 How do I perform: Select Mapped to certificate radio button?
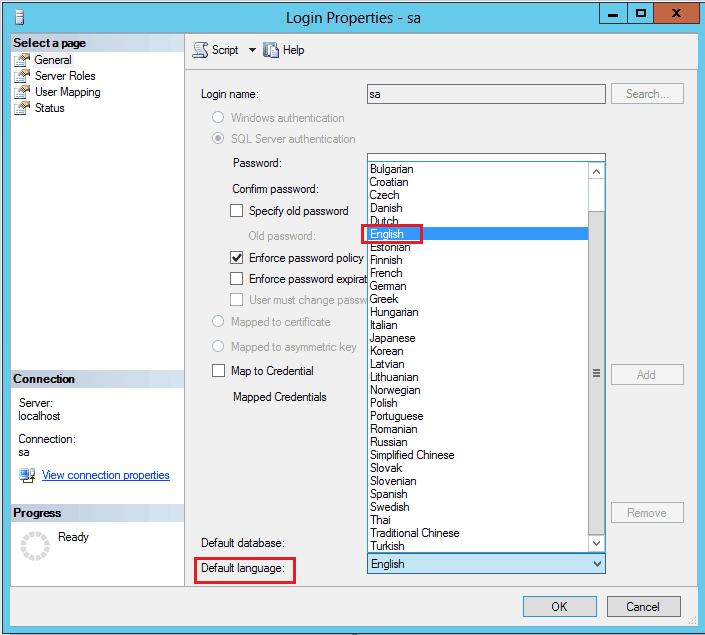click(x=218, y=321)
